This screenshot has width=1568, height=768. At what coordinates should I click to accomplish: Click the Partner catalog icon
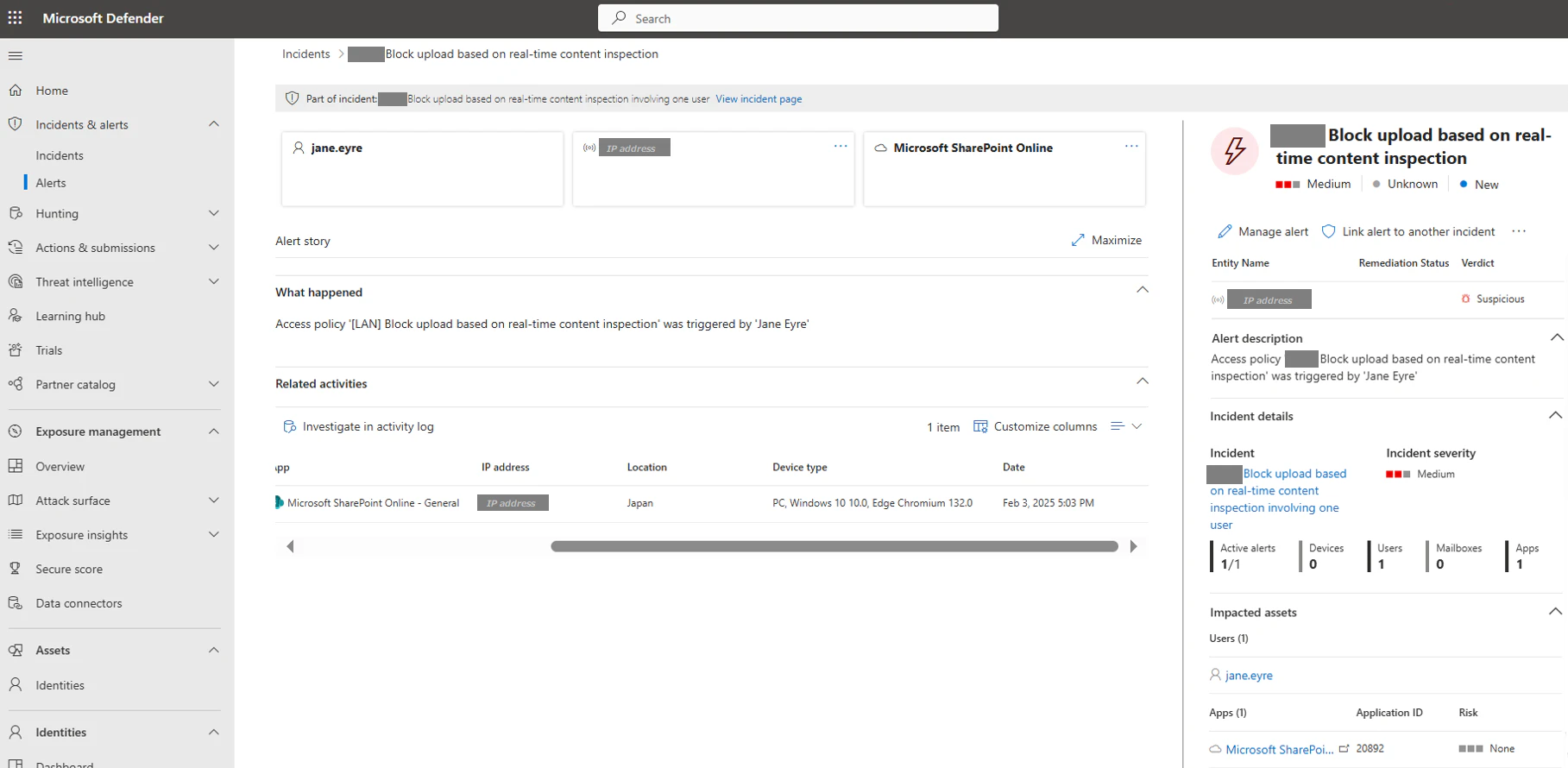coord(15,384)
